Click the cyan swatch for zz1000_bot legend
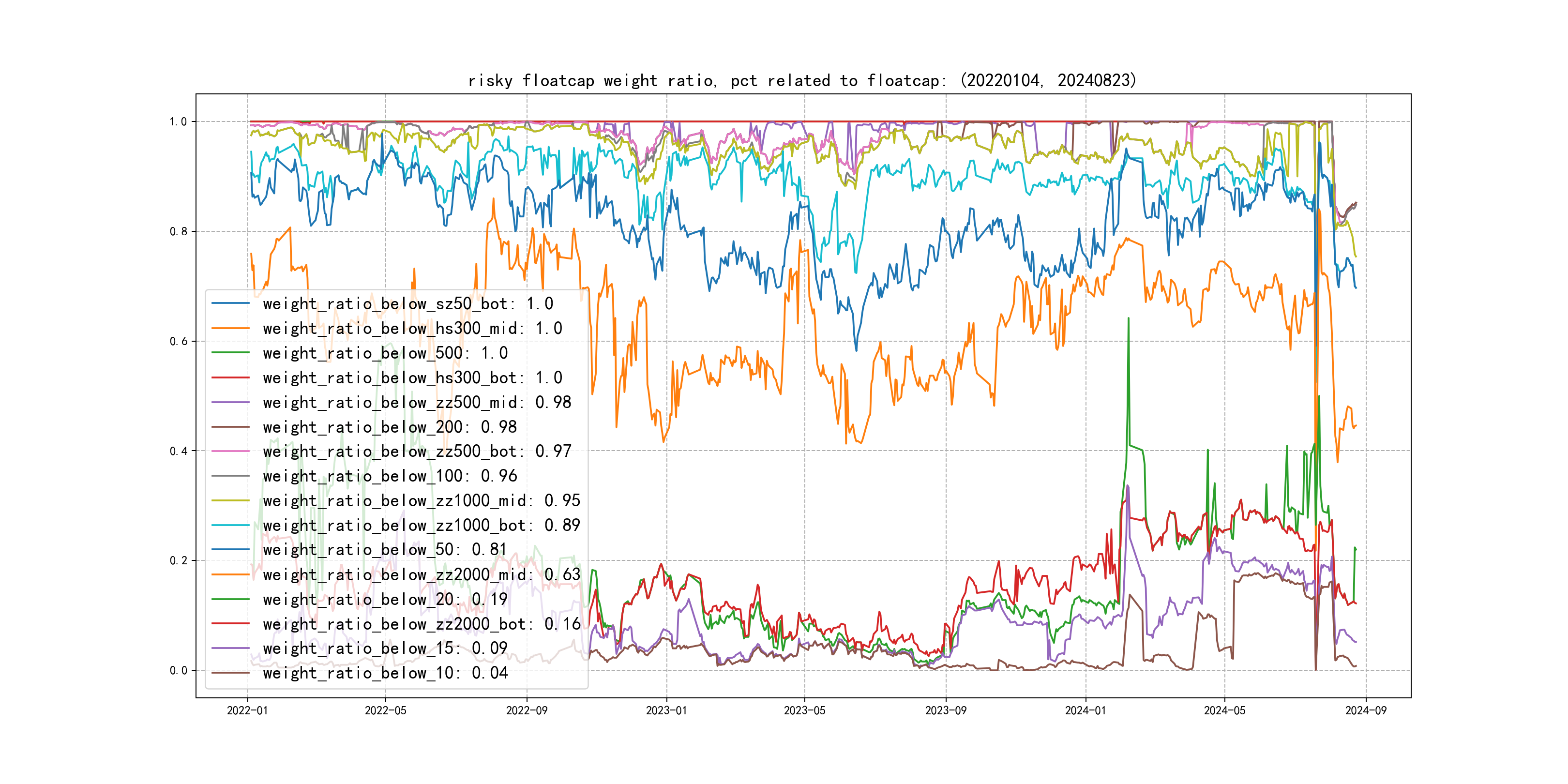 [x=231, y=525]
